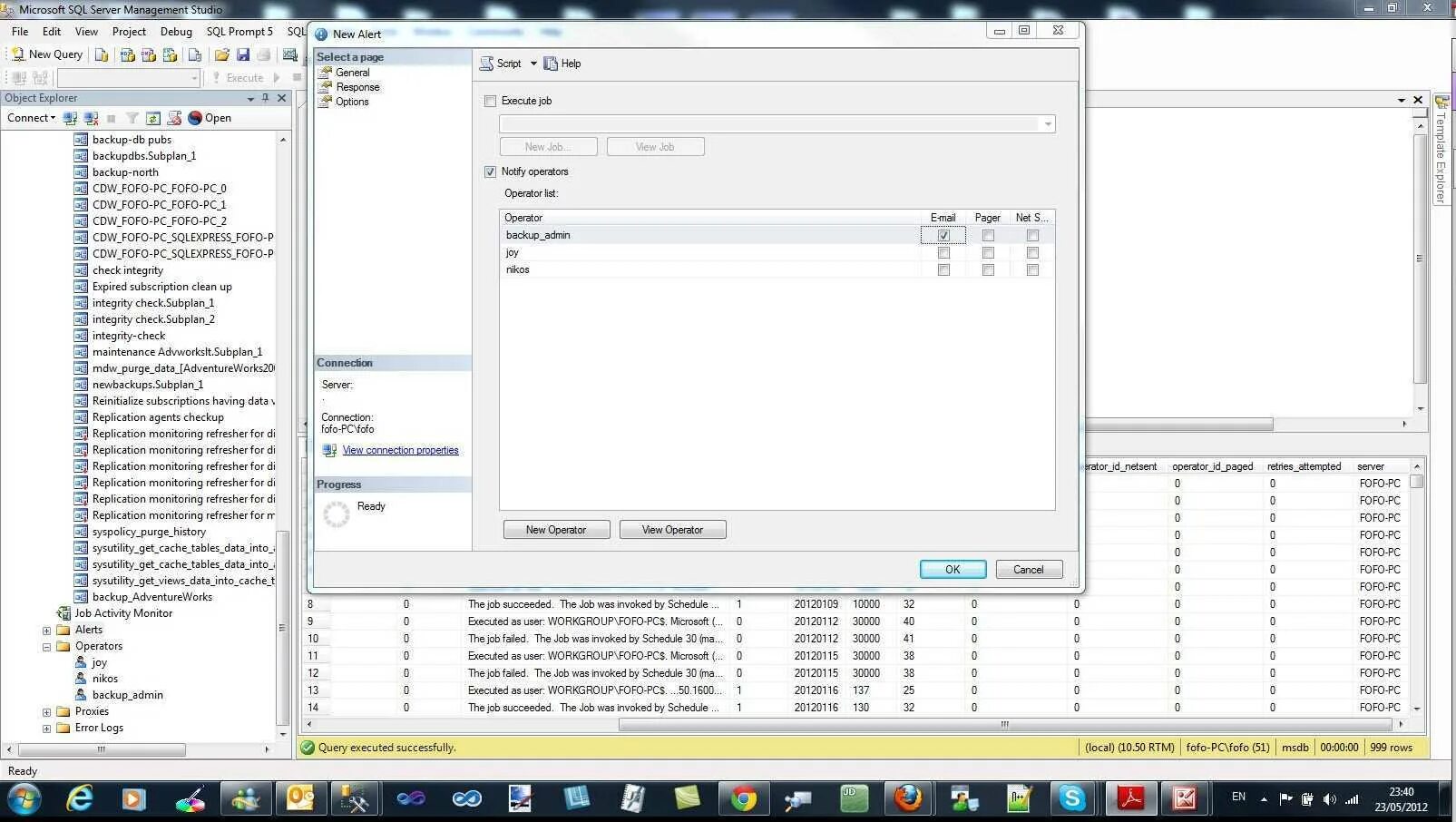Collapse the Operators tree node
Screen dimensions: 1456x822
tap(46, 647)
